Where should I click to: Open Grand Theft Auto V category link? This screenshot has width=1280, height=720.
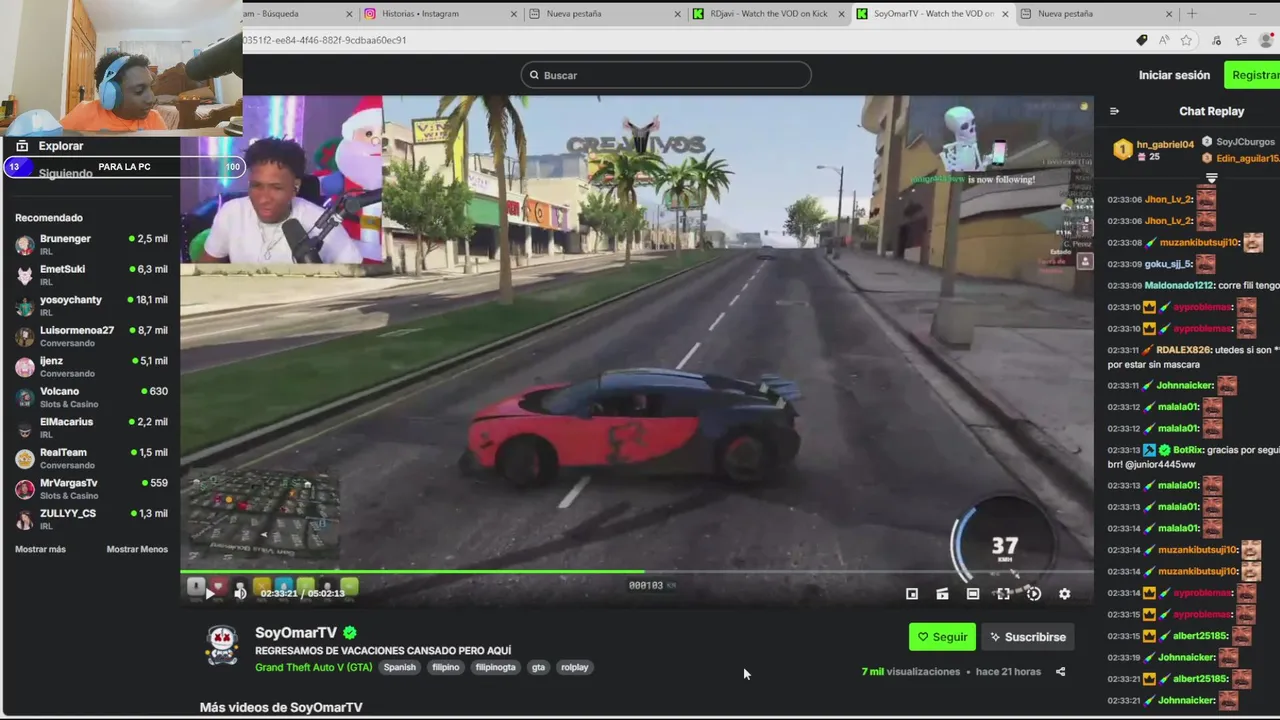pyautogui.click(x=313, y=667)
